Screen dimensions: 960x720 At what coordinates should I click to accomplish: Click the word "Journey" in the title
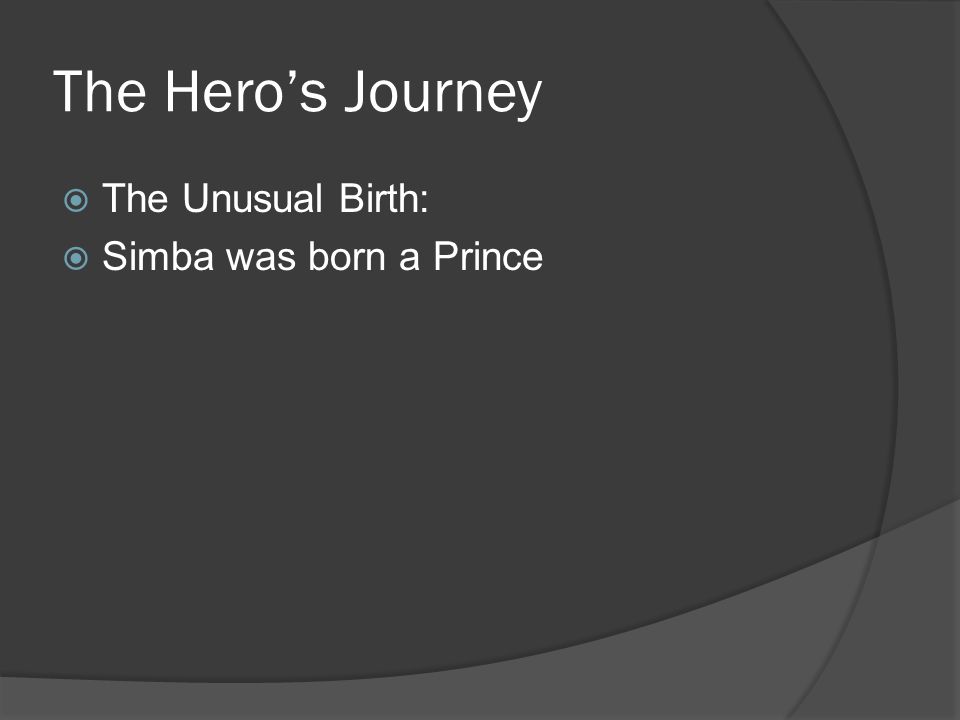click(x=443, y=93)
